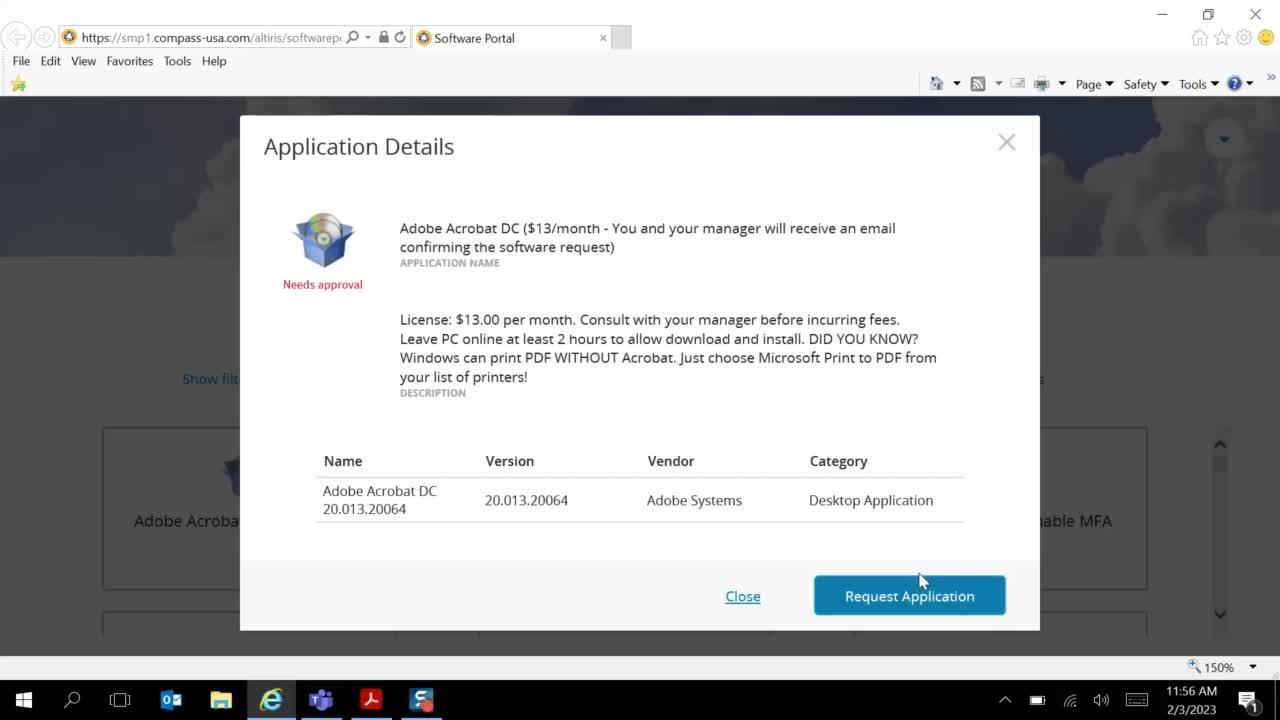Image resolution: width=1280 pixels, height=720 pixels.
Task: Expand the Print dropdown arrow
Action: [x=1062, y=84]
